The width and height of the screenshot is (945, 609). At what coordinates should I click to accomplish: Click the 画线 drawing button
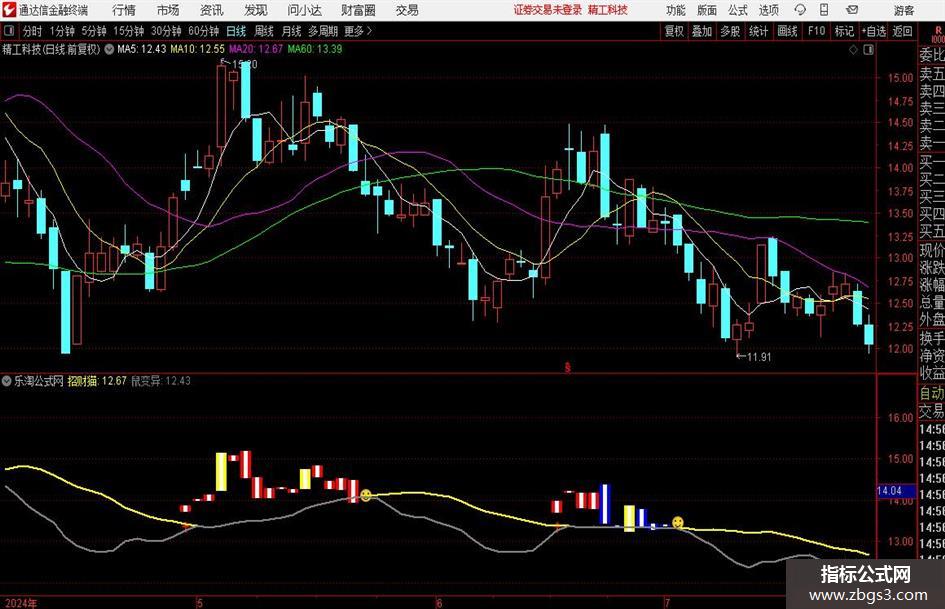787,31
